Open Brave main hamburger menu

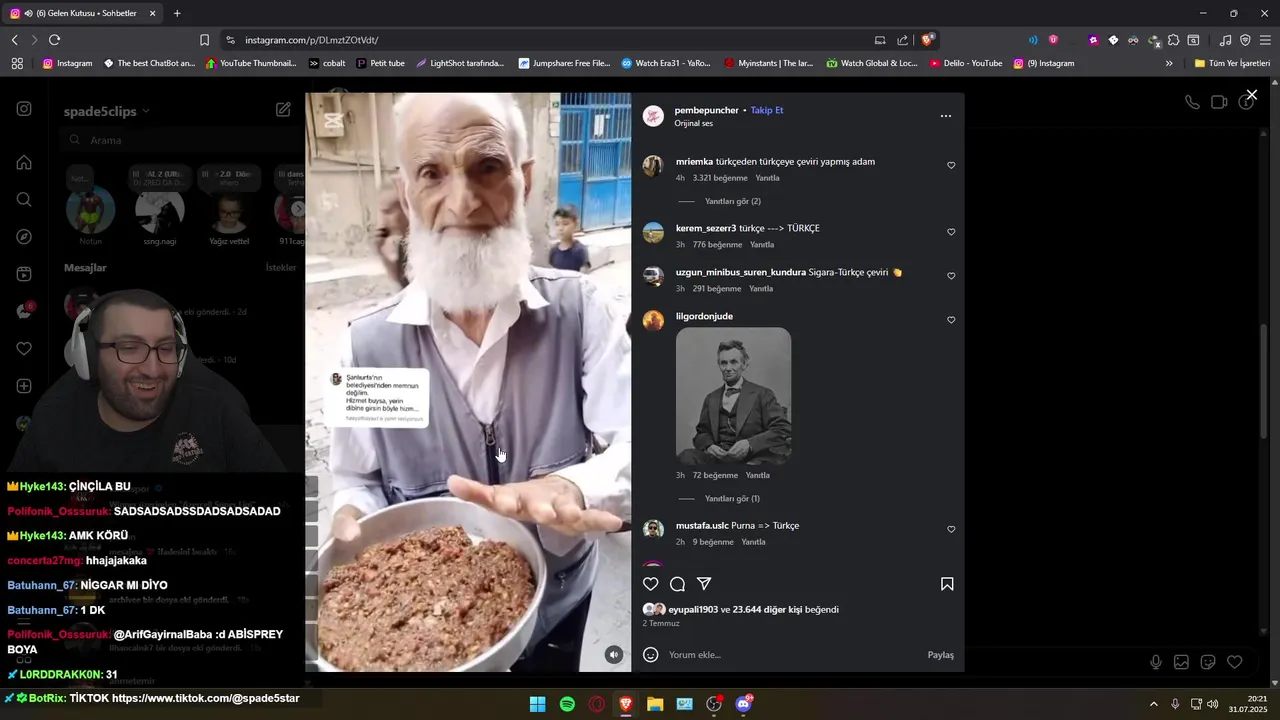1265,40
